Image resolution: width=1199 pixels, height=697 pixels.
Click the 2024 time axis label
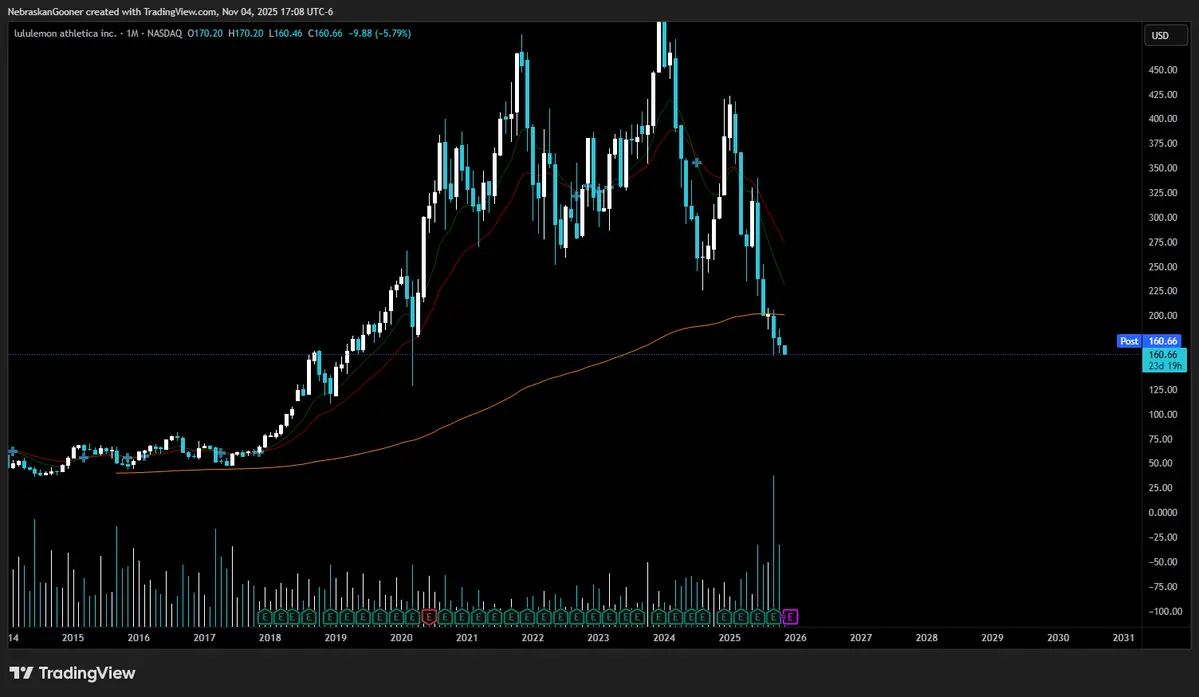664,638
